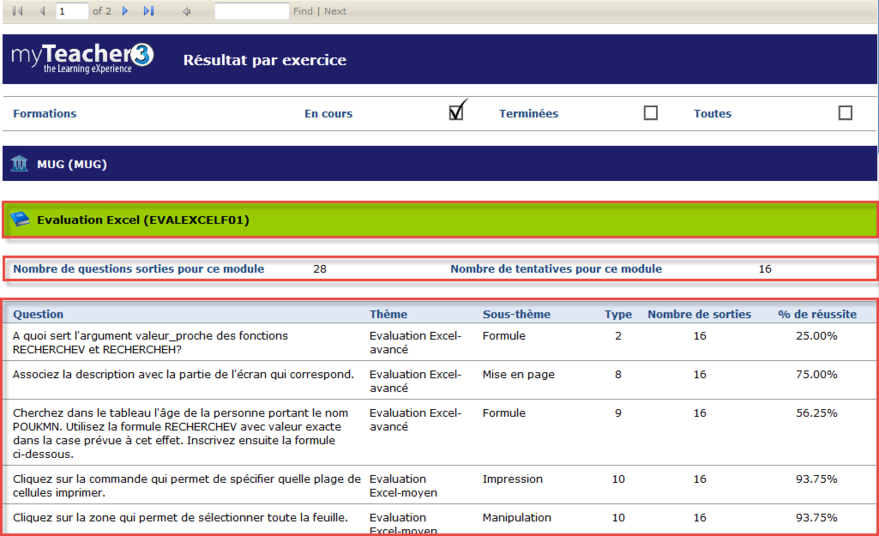Click the myTeacher3 logo
The image size is (879, 536).
[82, 58]
